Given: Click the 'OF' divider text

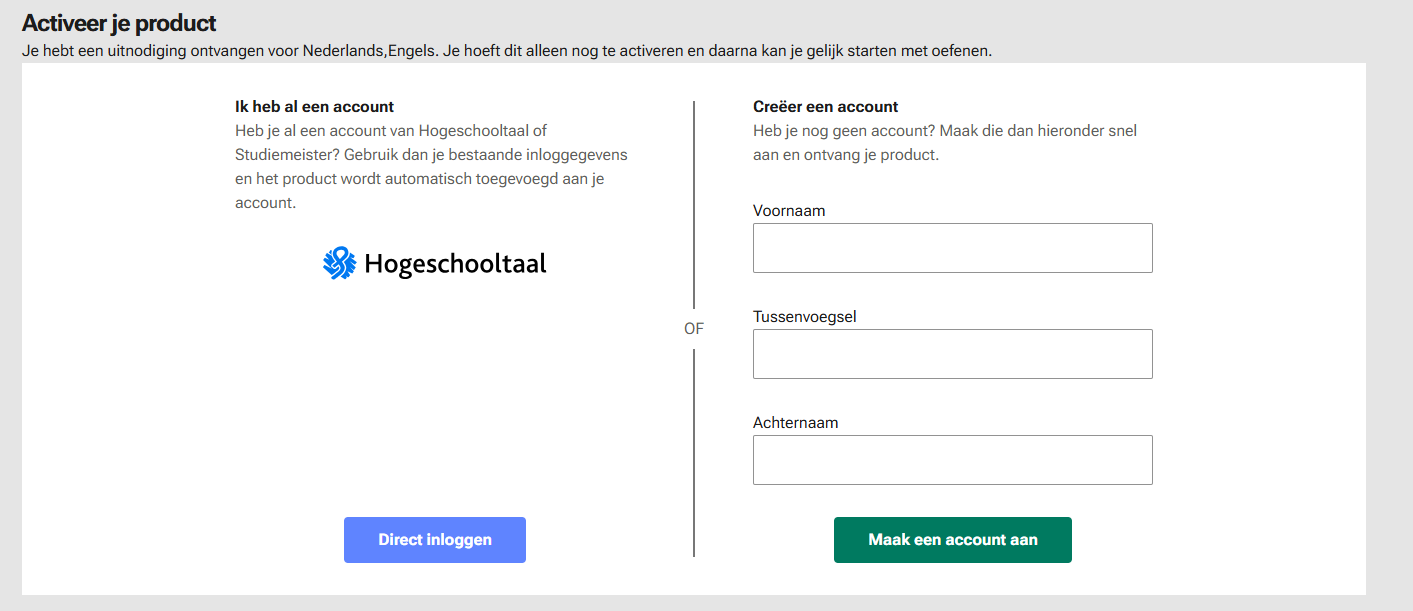Looking at the screenshot, I should (x=694, y=328).
